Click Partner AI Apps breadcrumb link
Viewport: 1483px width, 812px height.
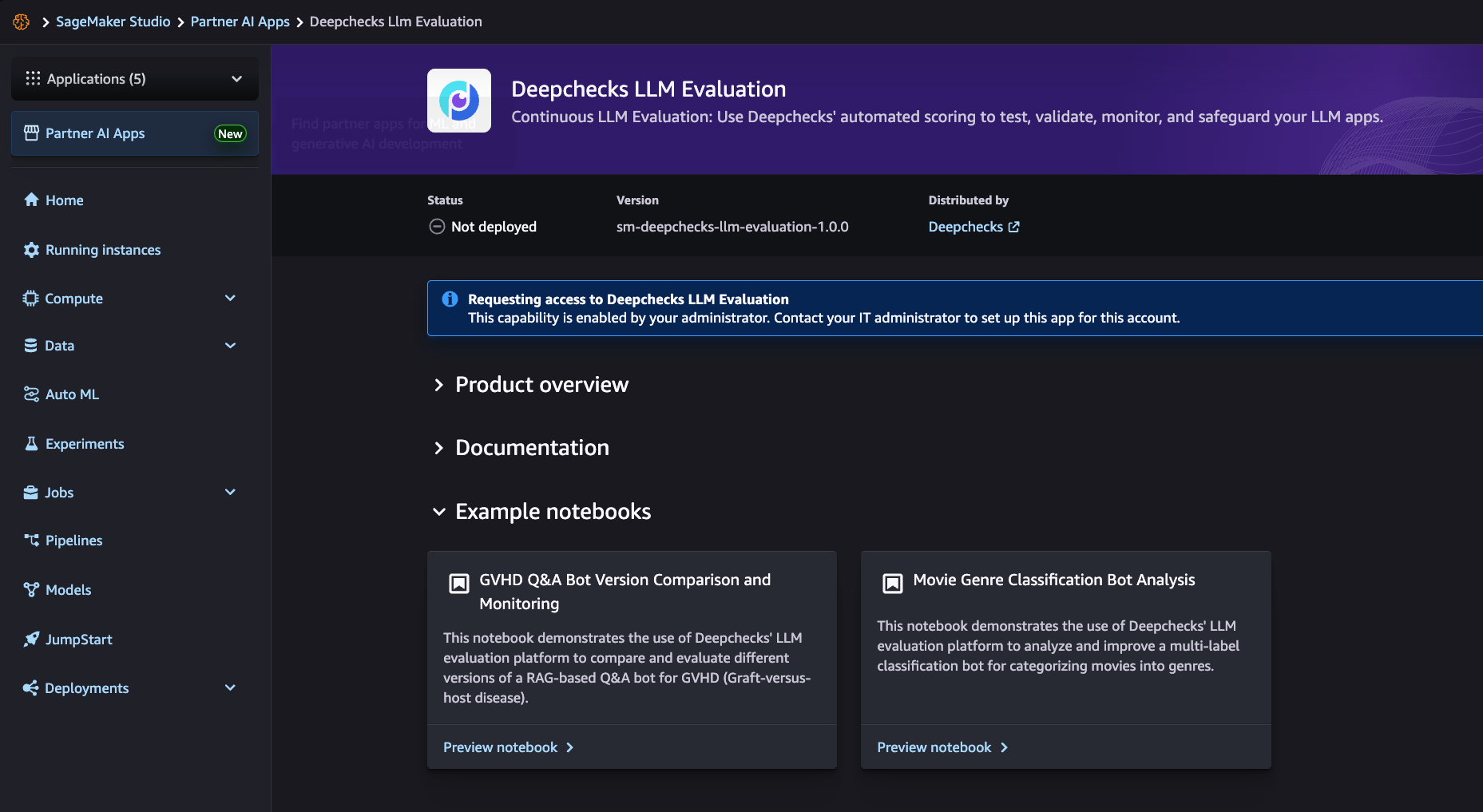(240, 22)
